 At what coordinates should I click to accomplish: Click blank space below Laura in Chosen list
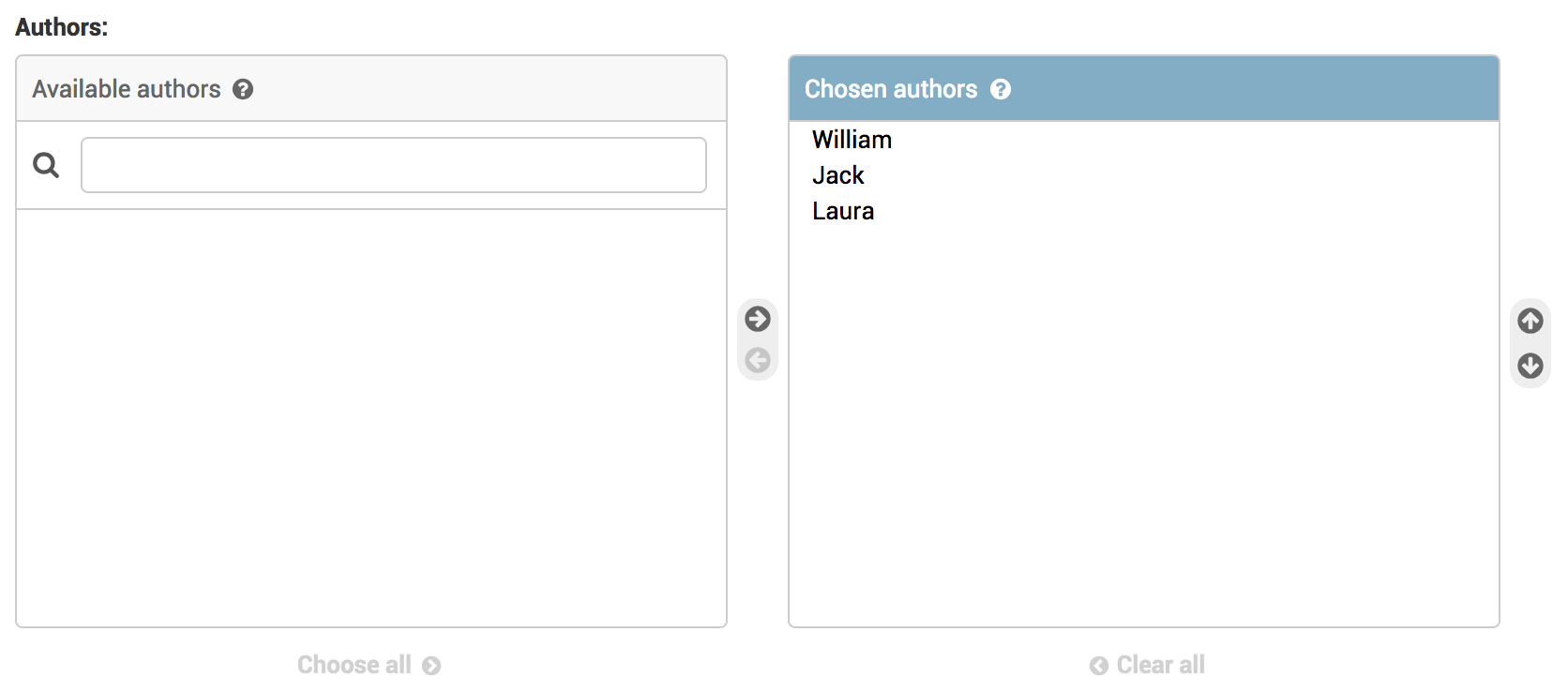pos(1143,422)
